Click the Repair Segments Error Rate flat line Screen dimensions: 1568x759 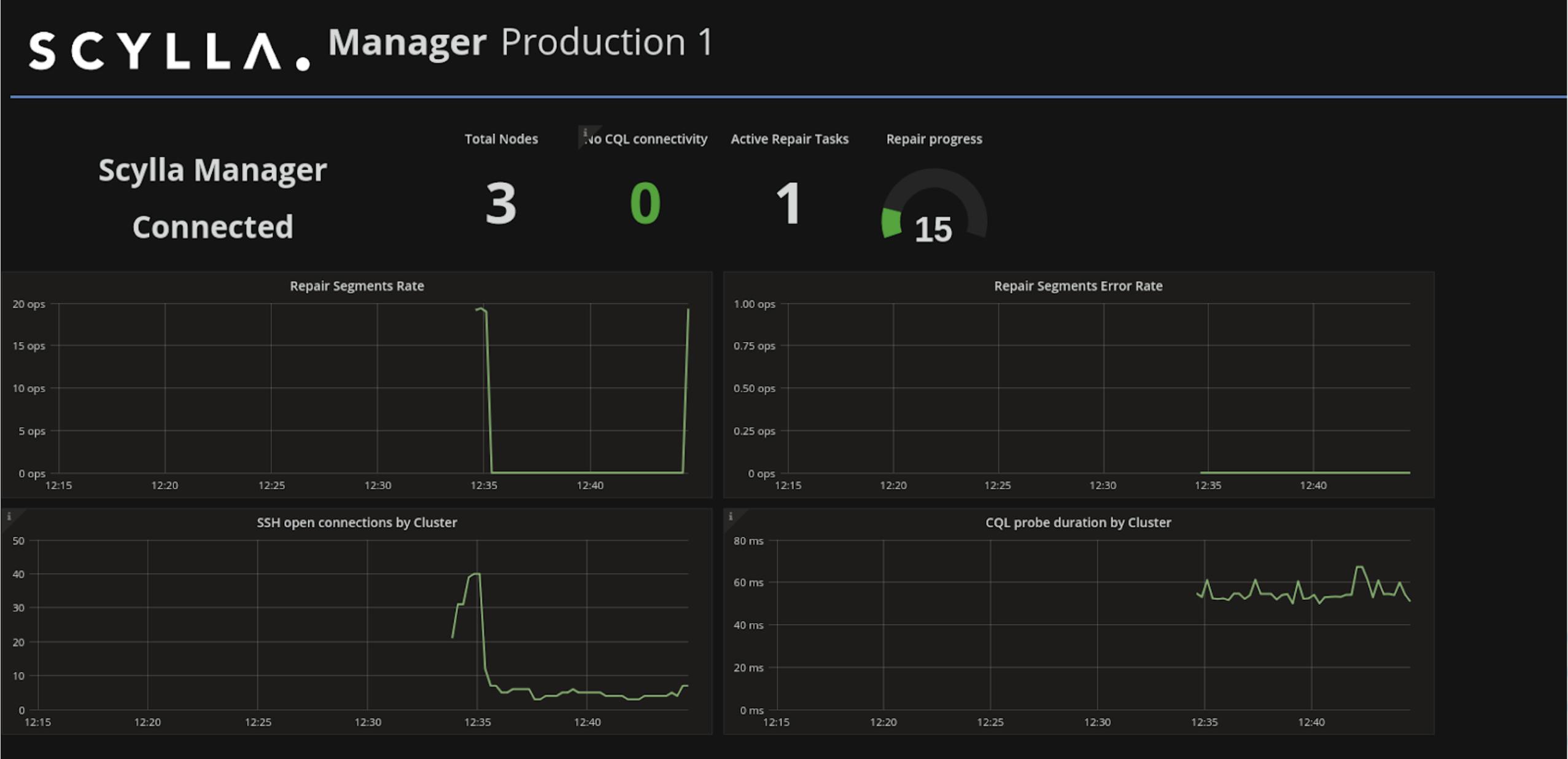(x=1305, y=472)
